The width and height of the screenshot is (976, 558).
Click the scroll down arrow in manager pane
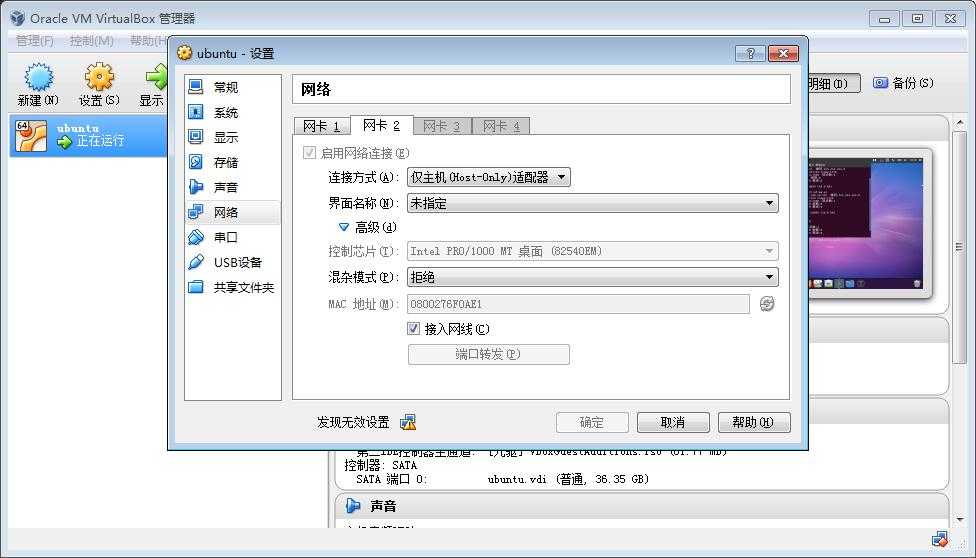[959, 519]
